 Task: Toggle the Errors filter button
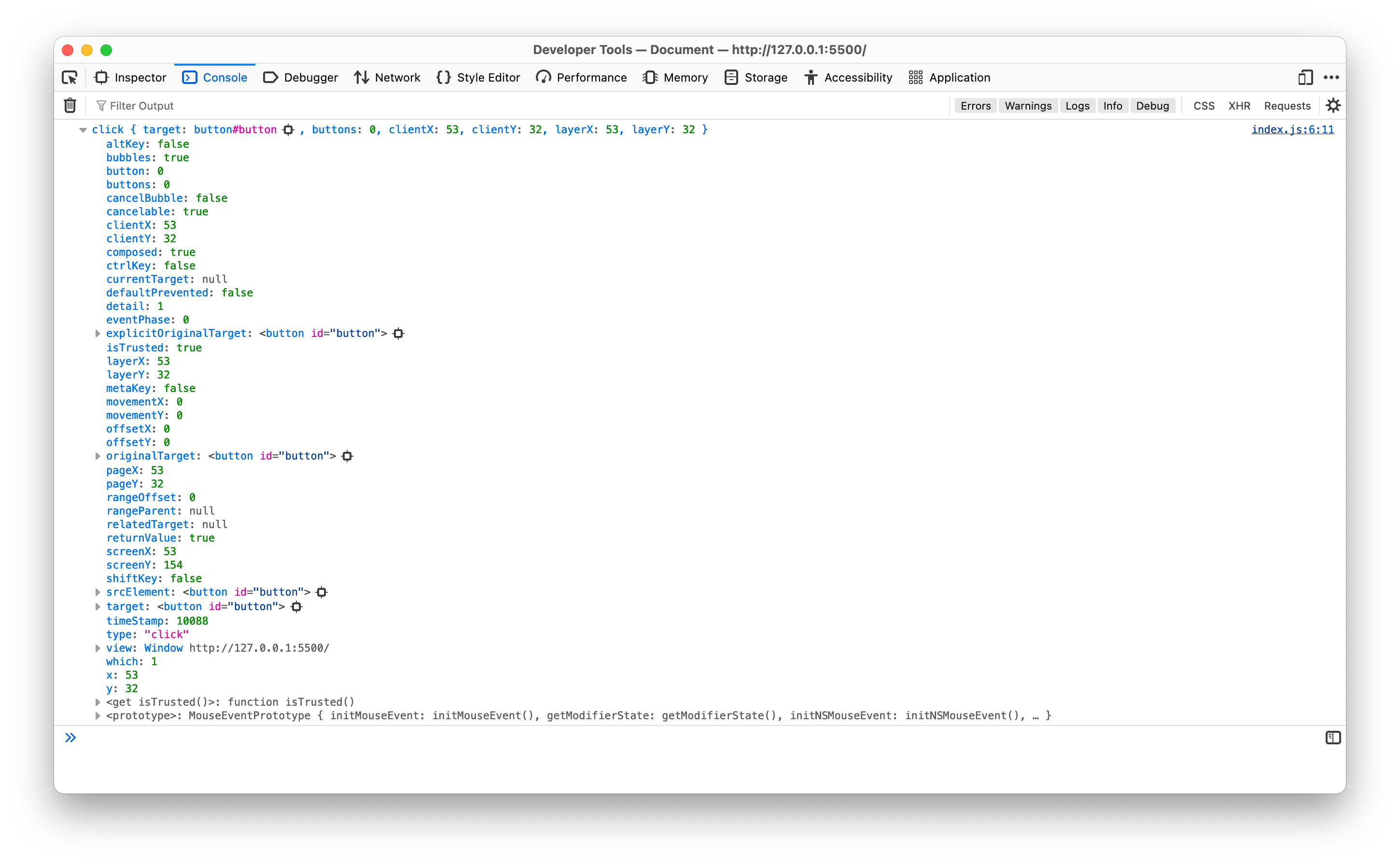click(x=975, y=105)
